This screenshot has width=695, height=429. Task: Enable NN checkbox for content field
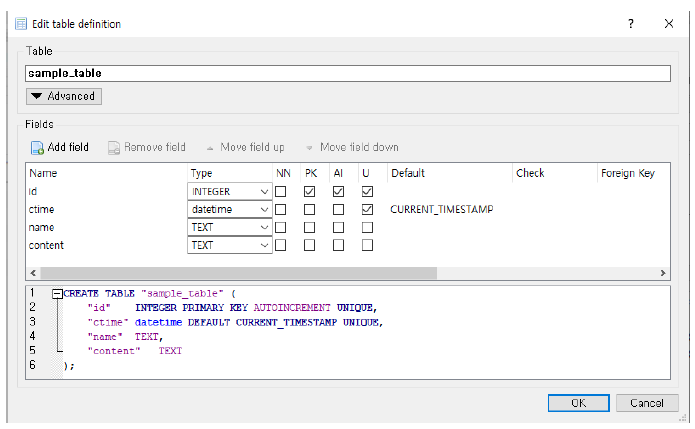281,245
